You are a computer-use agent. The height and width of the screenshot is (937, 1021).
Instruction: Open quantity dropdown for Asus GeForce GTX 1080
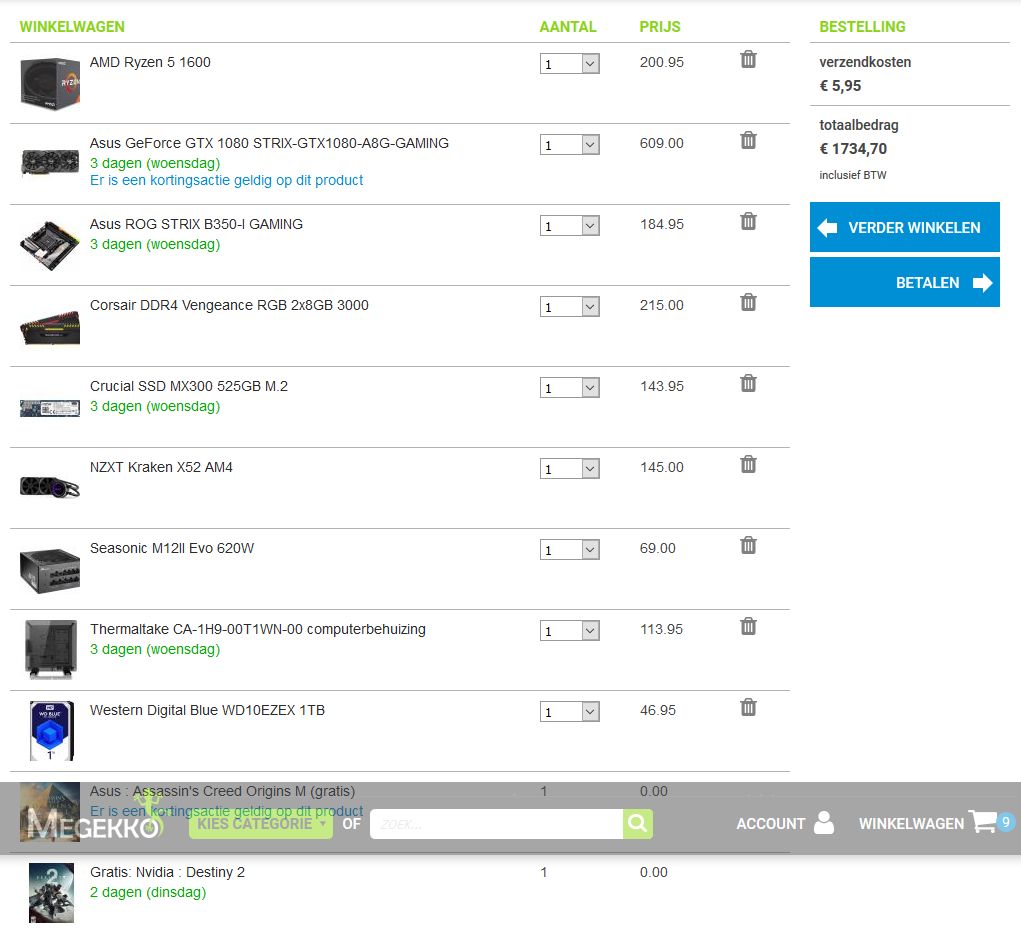(570, 145)
